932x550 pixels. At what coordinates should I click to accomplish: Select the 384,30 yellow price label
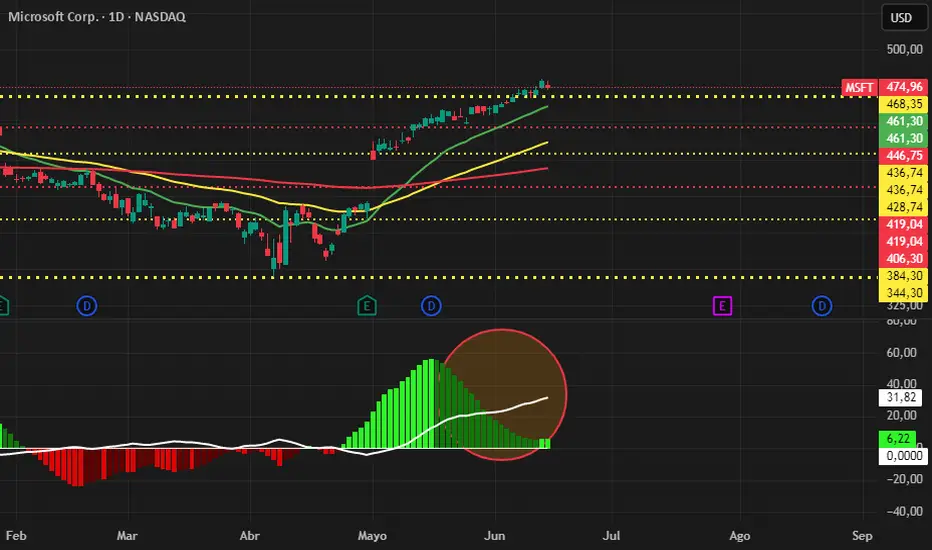(x=904, y=276)
